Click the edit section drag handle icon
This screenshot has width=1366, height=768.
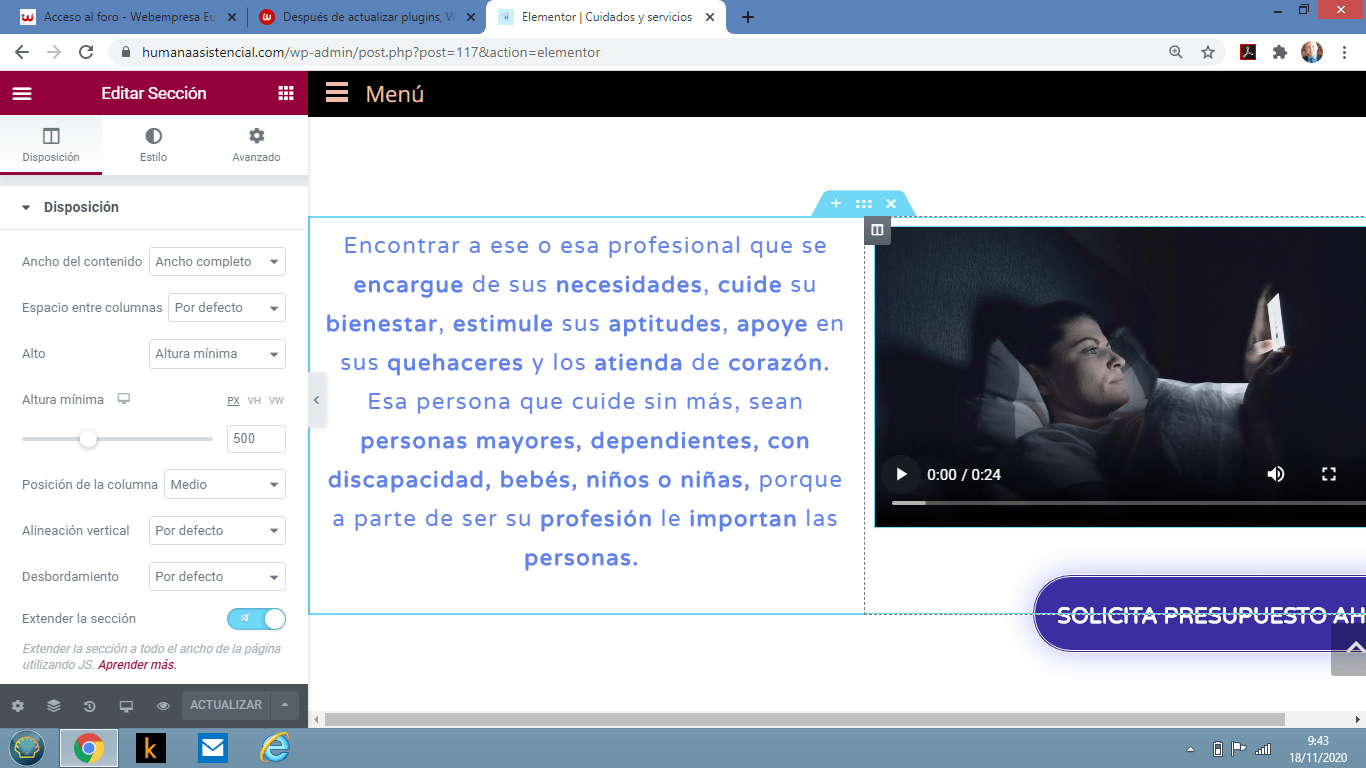(x=864, y=204)
